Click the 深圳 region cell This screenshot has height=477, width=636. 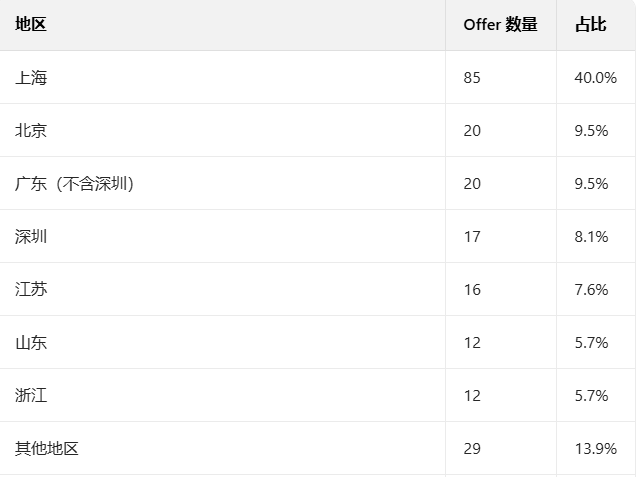(x=31, y=237)
